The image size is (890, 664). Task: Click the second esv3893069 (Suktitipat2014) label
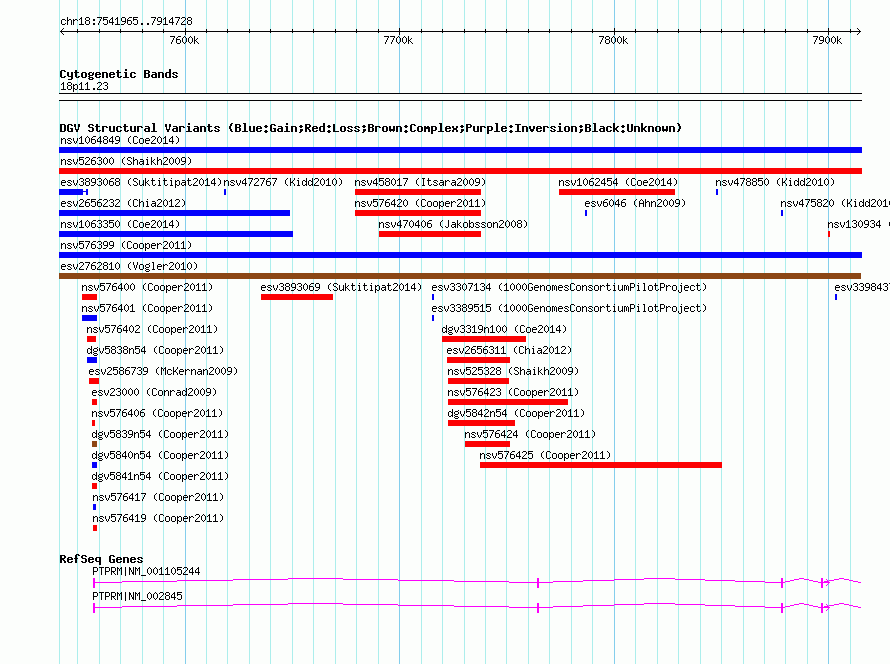pos(341,287)
